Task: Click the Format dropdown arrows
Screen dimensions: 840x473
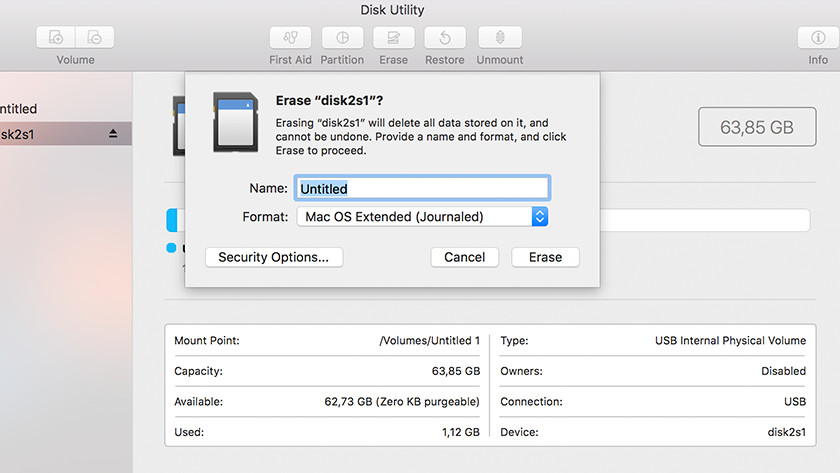Action: click(539, 217)
